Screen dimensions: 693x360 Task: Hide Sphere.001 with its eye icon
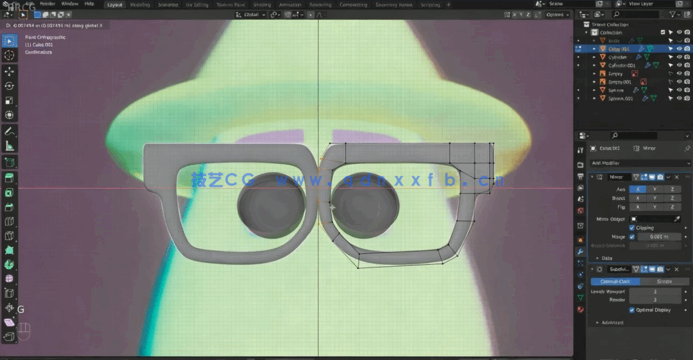680,99
